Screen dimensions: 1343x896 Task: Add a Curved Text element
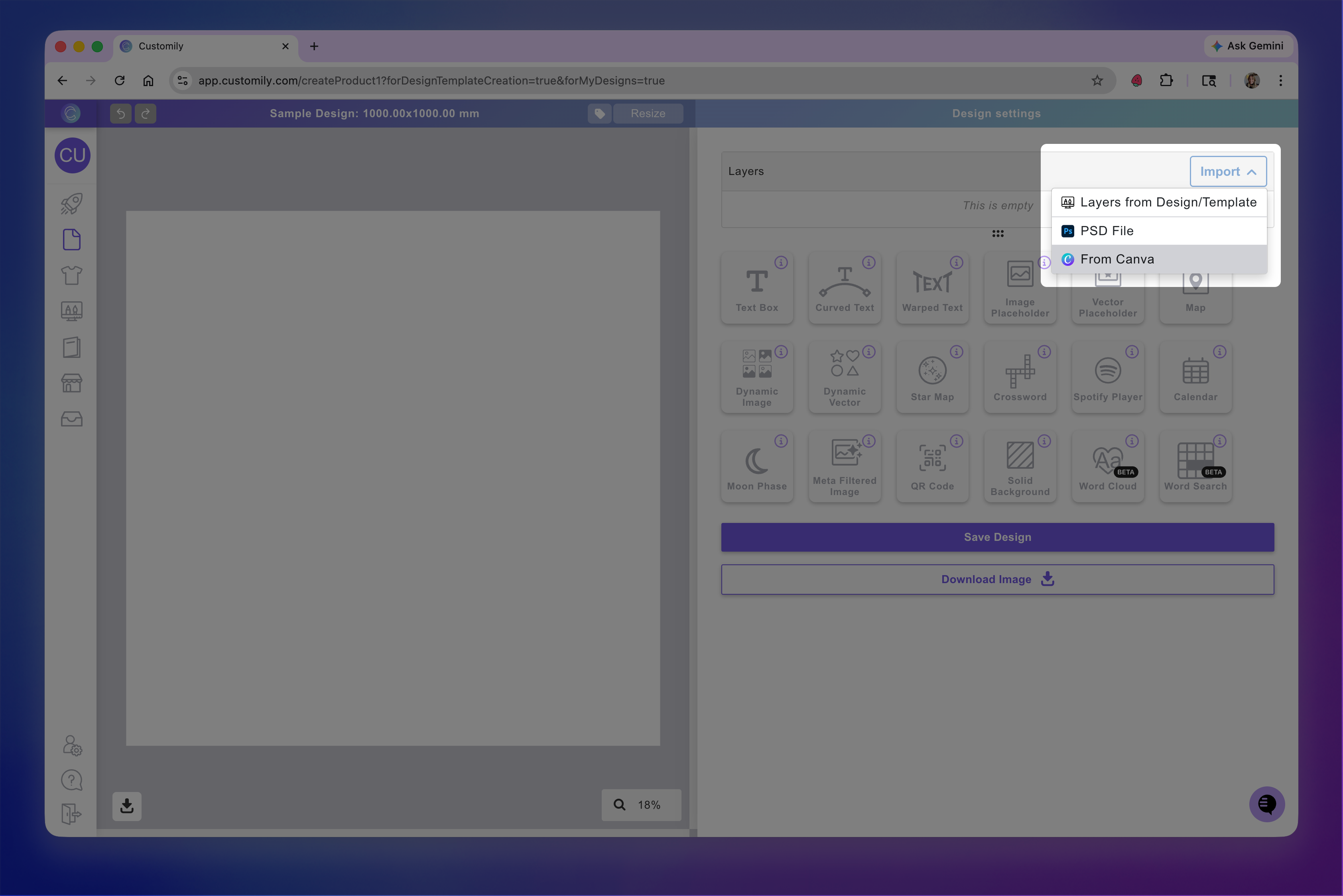[x=845, y=289]
